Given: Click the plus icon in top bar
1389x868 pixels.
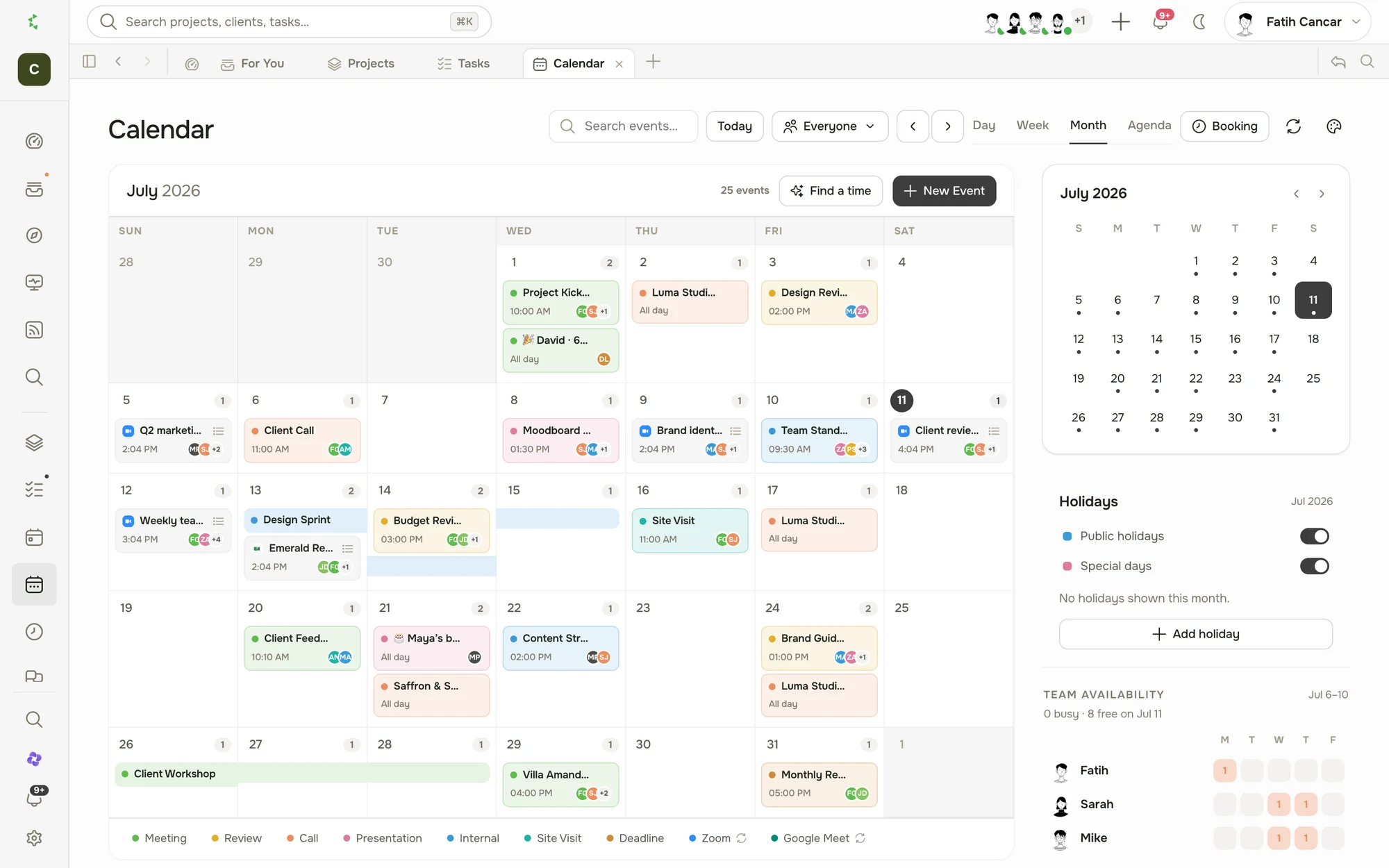Looking at the screenshot, I should pos(1120,22).
